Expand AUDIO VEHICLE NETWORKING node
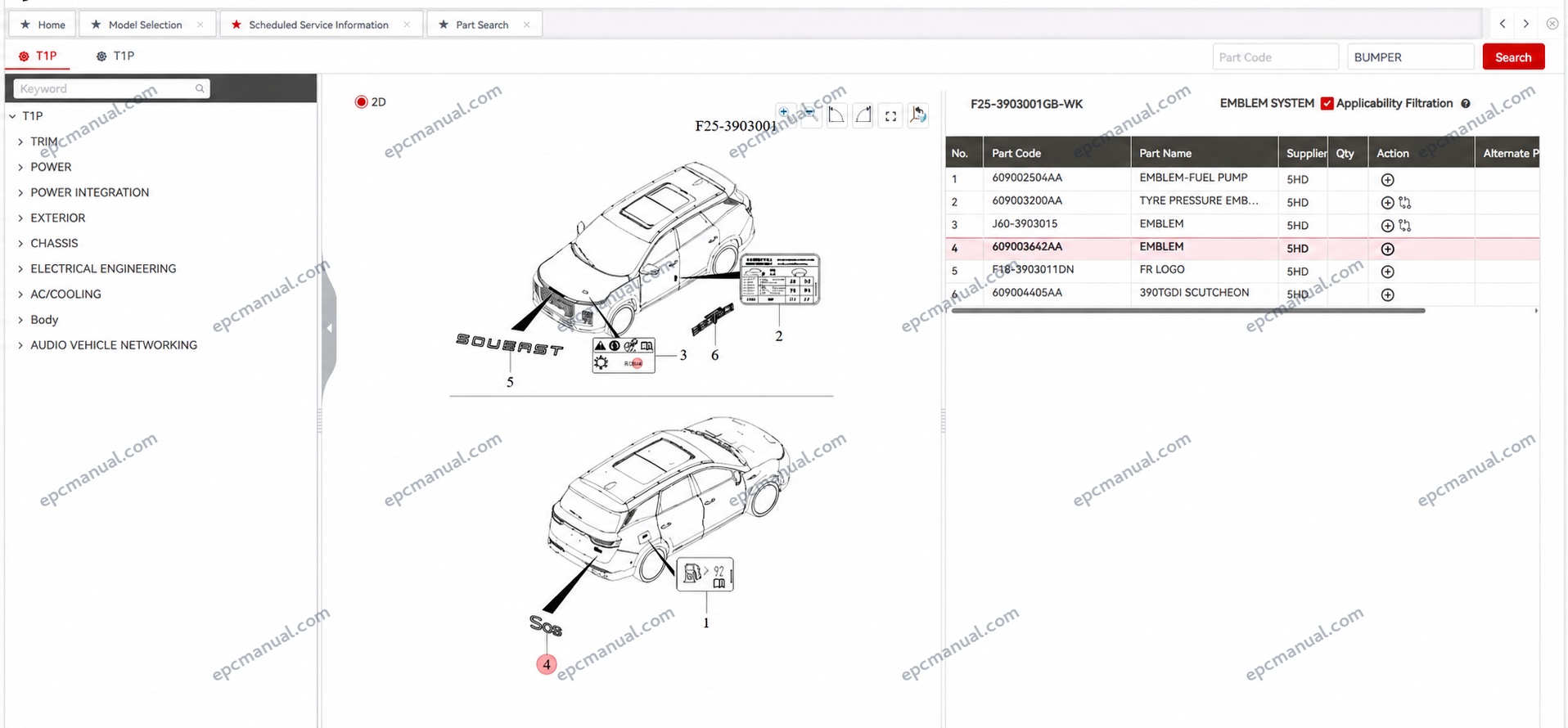The image size is (1568, 728). (20, 345)
